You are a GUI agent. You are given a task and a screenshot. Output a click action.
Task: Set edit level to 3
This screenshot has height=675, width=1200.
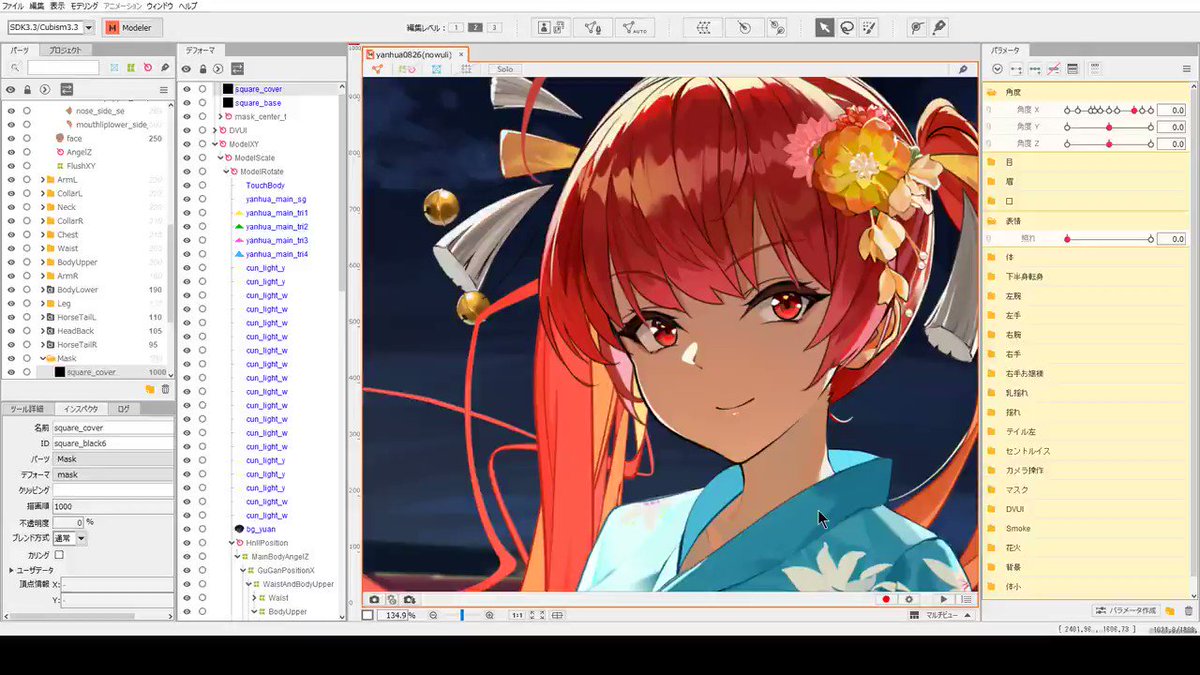494,28
